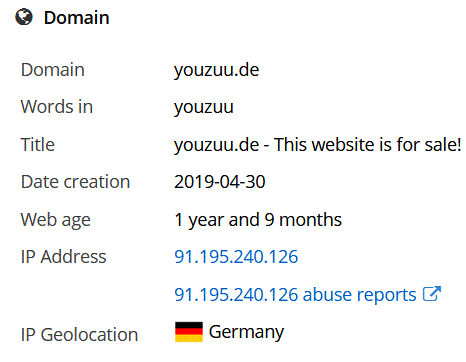Click the 'Date creation' row label
Image resolution: width=466 pixels, height=362 pixels.
coord(75,182)
